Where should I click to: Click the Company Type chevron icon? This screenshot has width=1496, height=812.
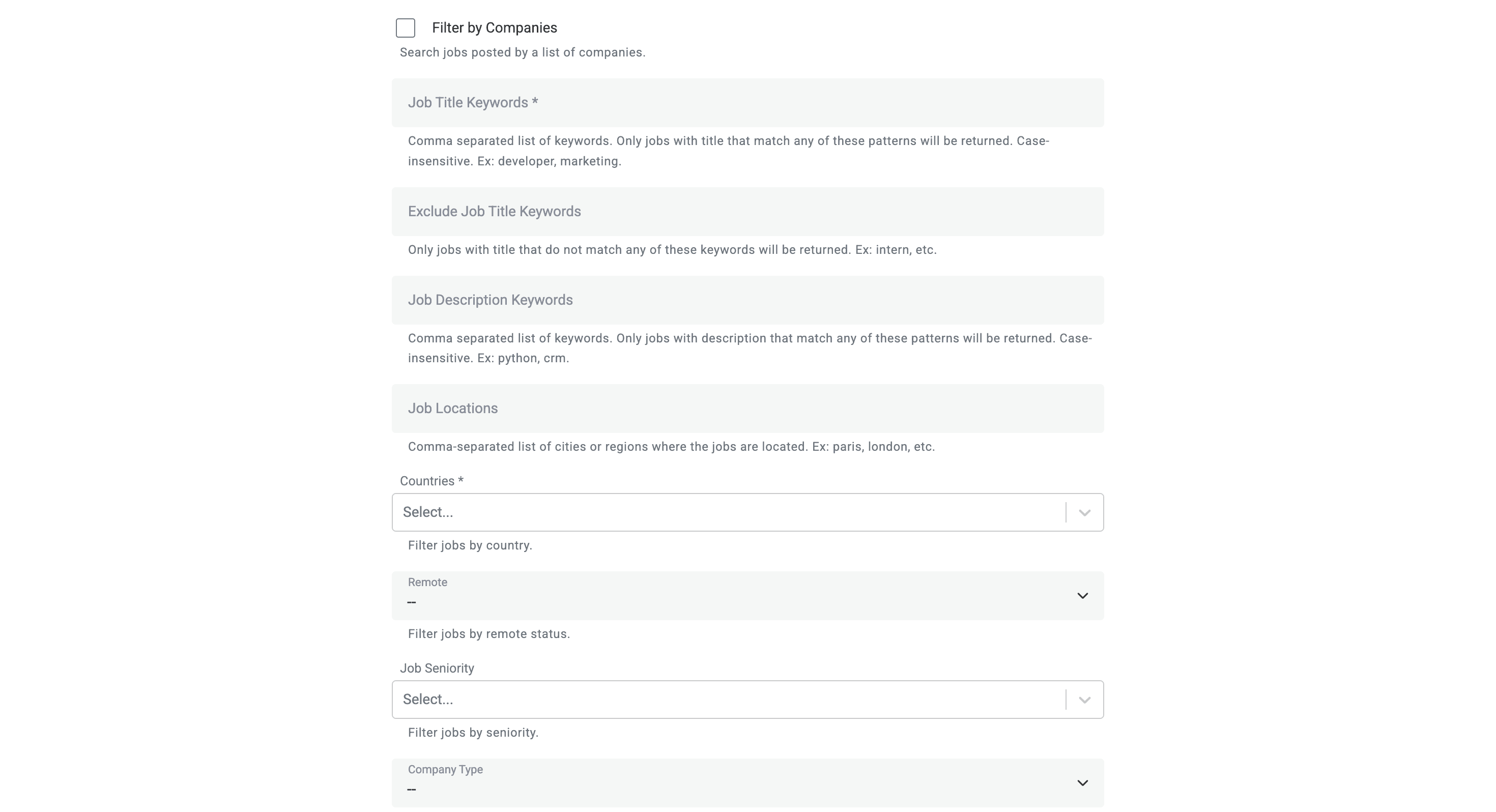1081,782
